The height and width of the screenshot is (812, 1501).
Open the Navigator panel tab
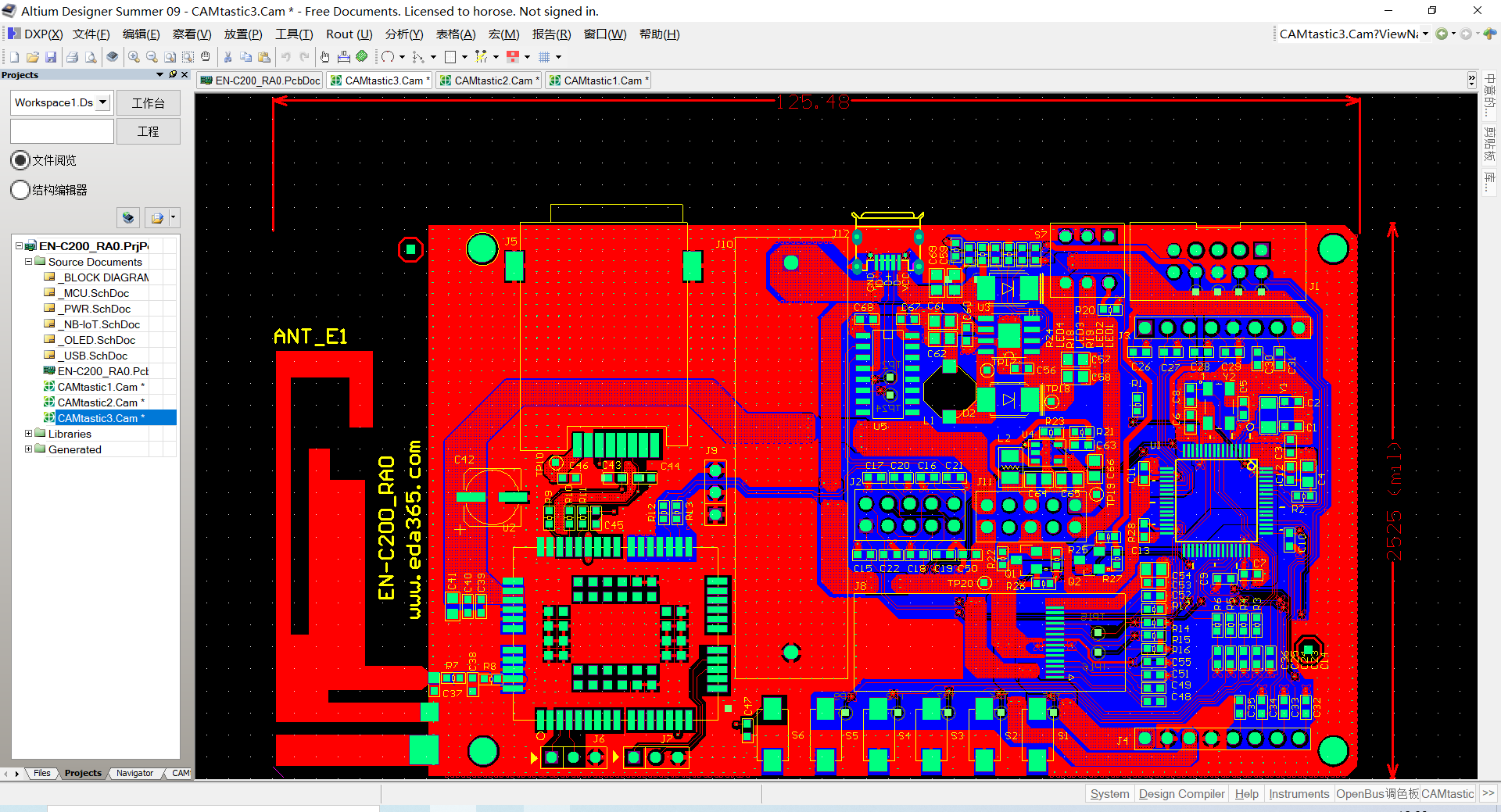click(134, 773)
